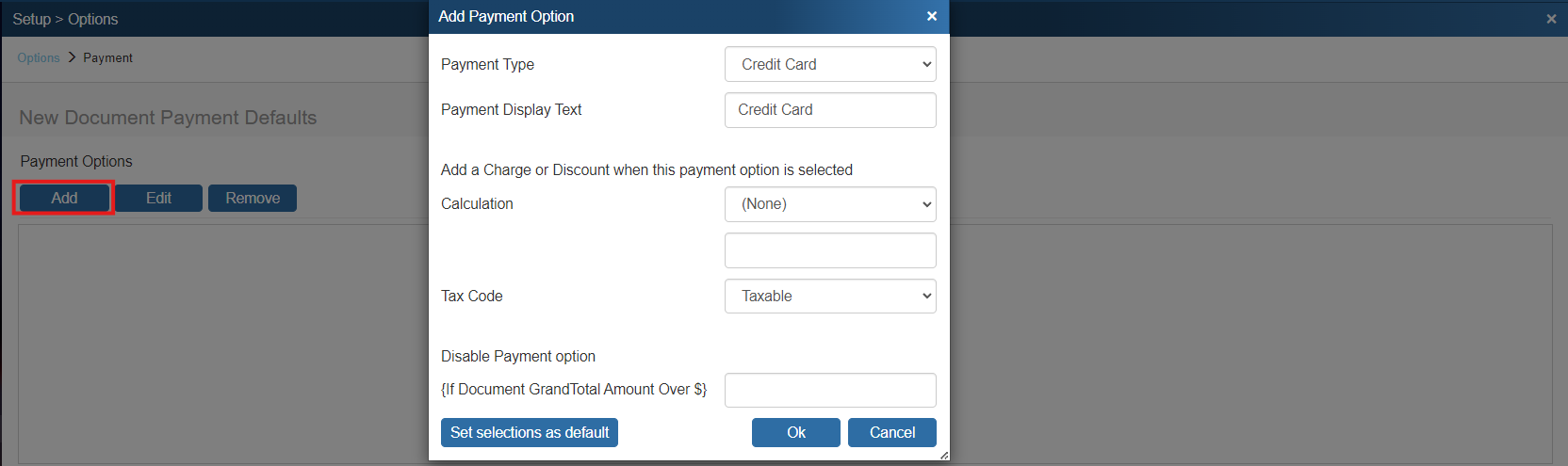
Task: Click the Edit payment option button
Action: [x=158, y=198]
